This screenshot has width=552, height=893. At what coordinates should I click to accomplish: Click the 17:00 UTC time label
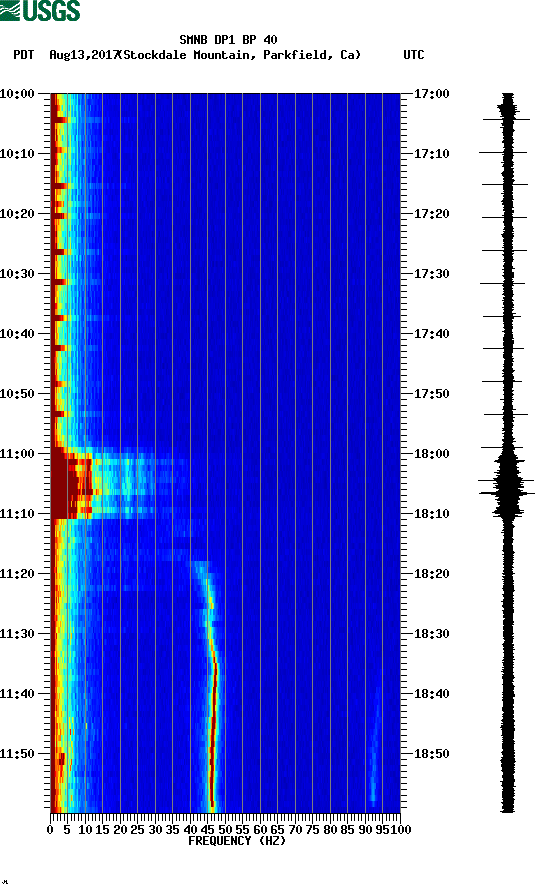point(431,93)
